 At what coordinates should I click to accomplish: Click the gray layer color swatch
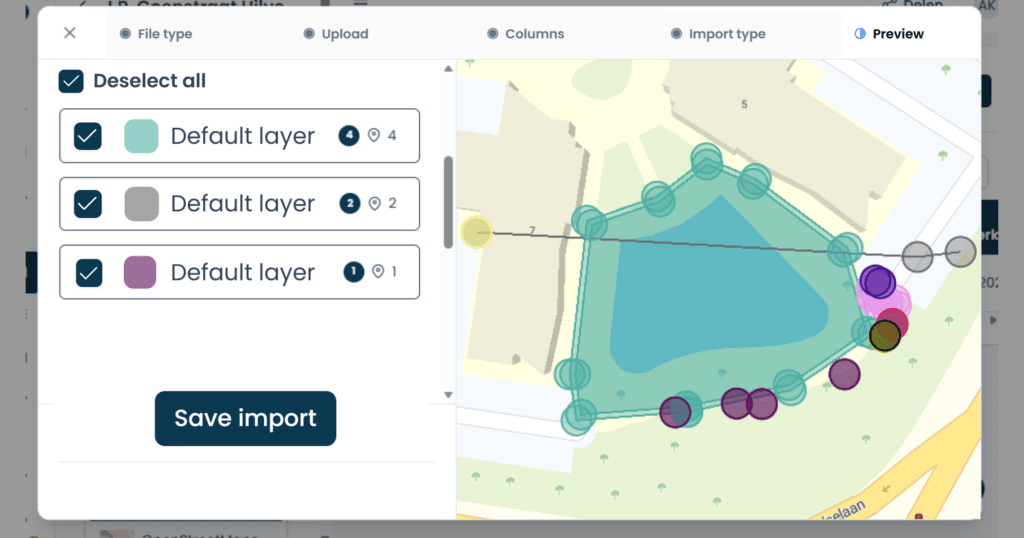[x=141, y=204]
